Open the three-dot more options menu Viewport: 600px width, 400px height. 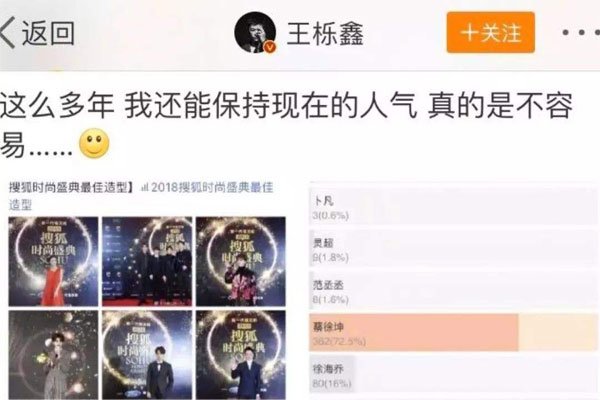point(580,33)
